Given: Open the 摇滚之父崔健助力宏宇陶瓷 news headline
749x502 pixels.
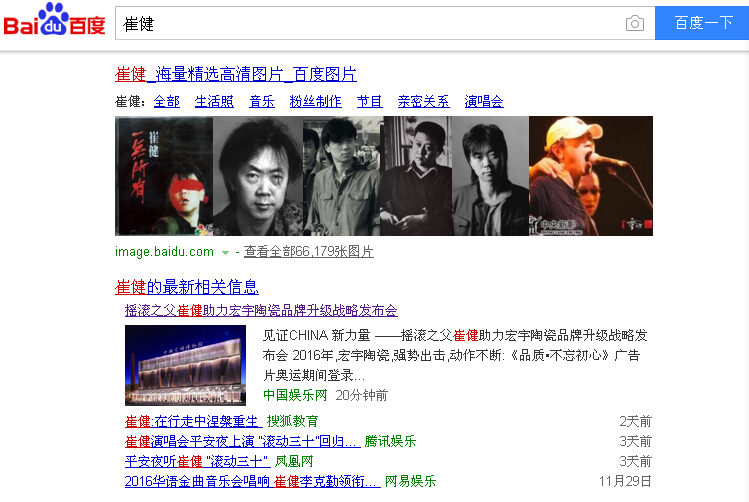Looking at the screenshot, I should [x=261, y=310].
